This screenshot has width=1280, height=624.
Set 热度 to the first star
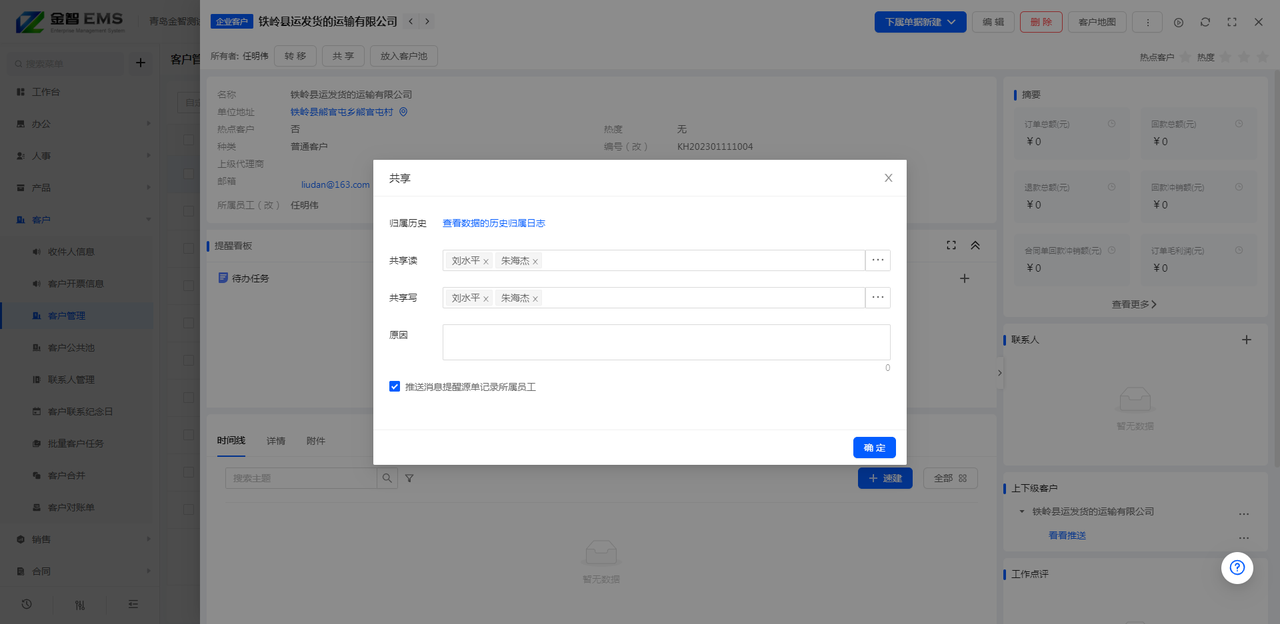[x=1226, y=57]
